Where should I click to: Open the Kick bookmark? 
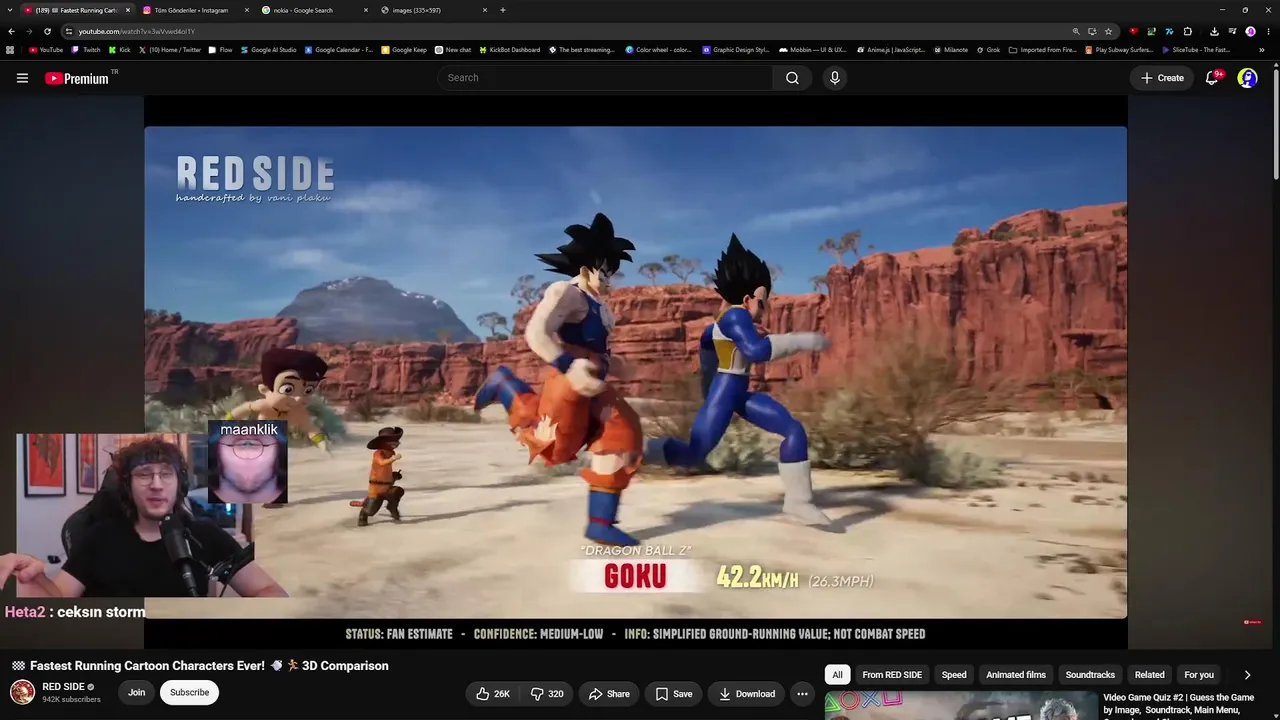click(120, 50)
